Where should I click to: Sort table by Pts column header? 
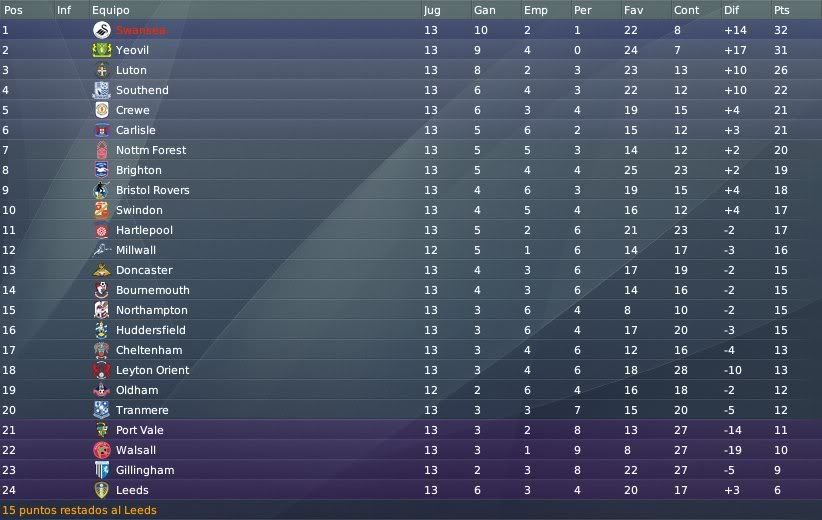click(x=782, y=10)
